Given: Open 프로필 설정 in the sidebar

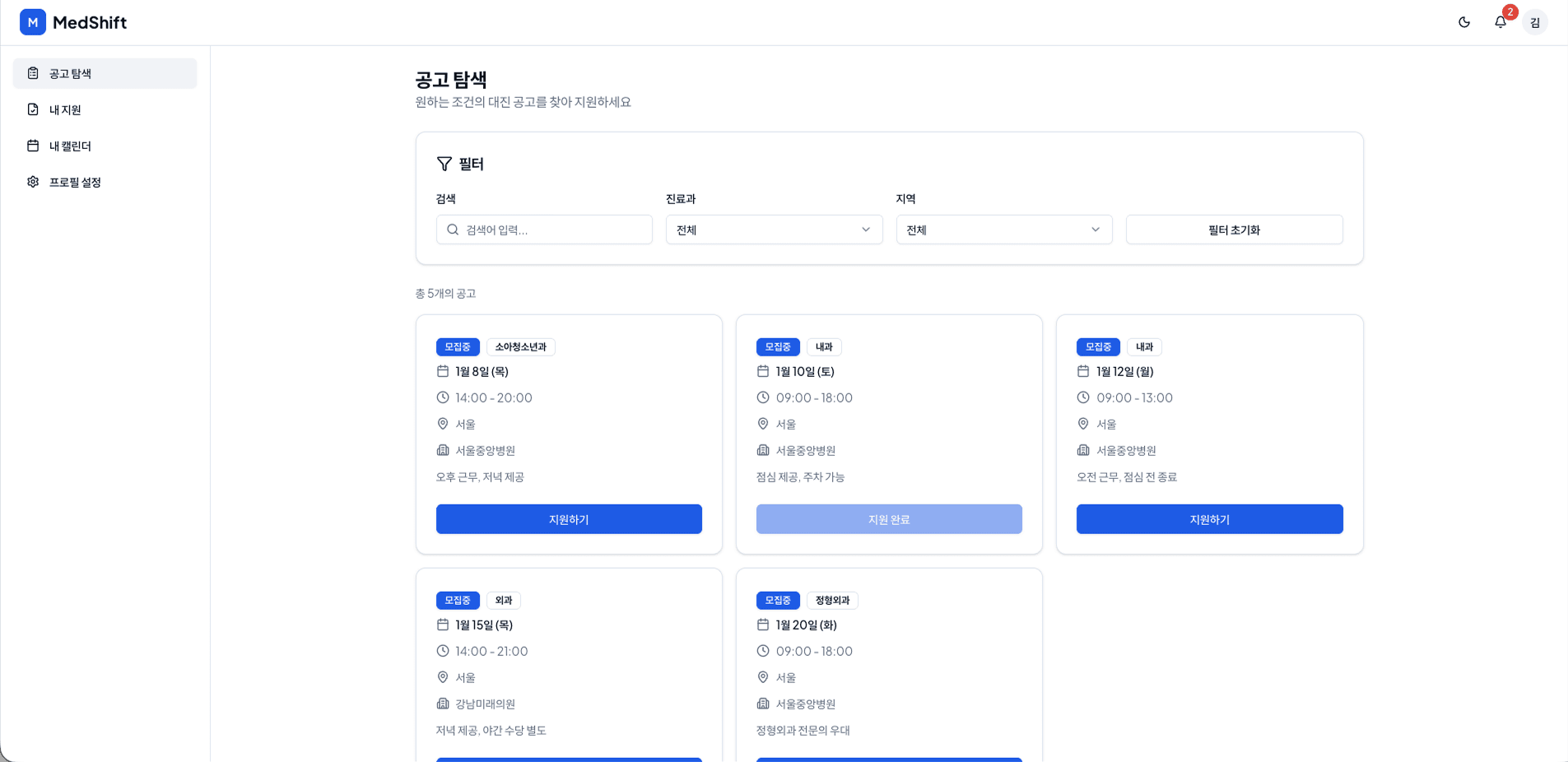Looking at the screenshot, I should pyautogui.click(x=75, y=182).
